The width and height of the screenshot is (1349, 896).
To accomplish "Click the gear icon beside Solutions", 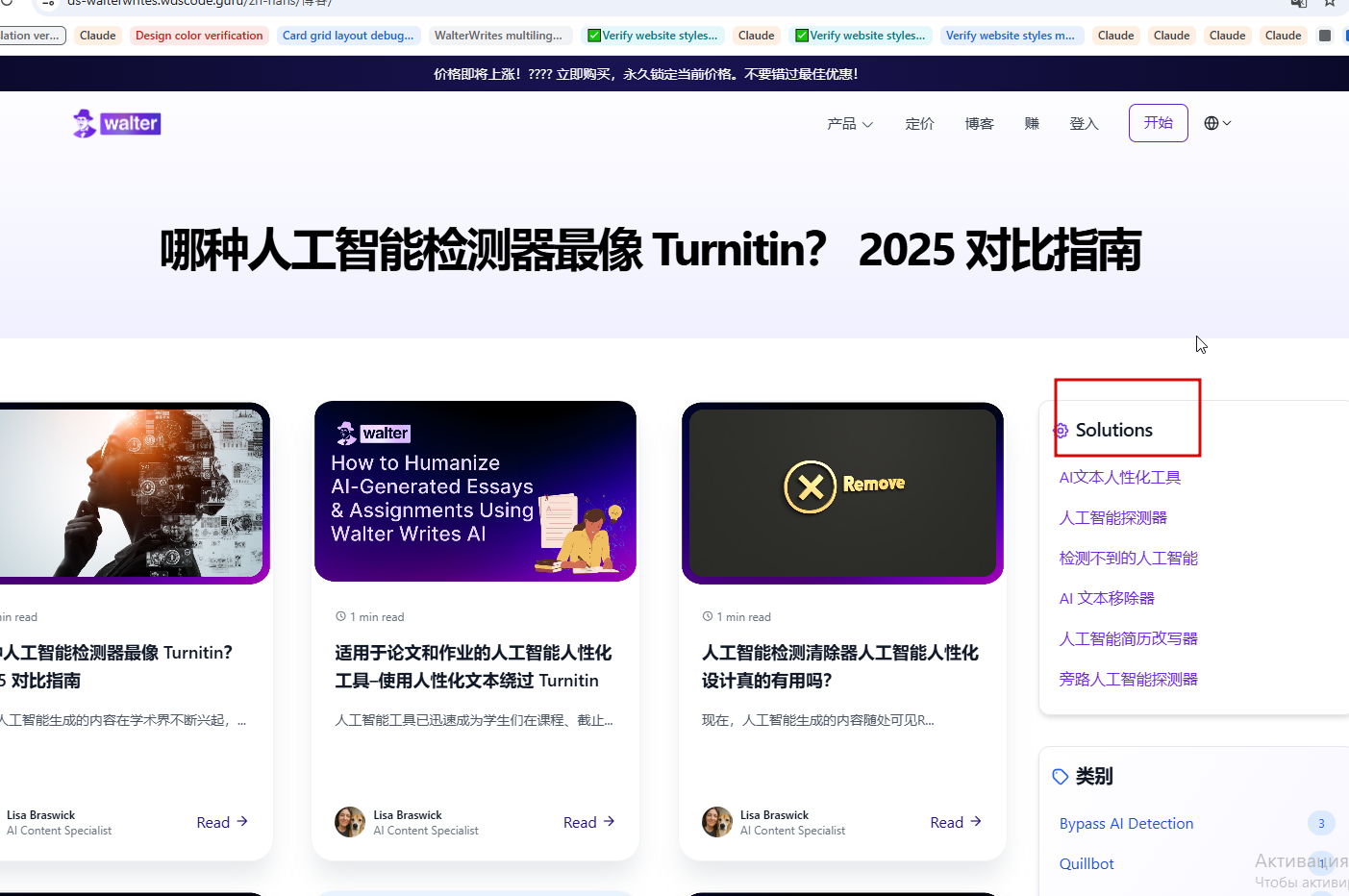I will 1061,431.
